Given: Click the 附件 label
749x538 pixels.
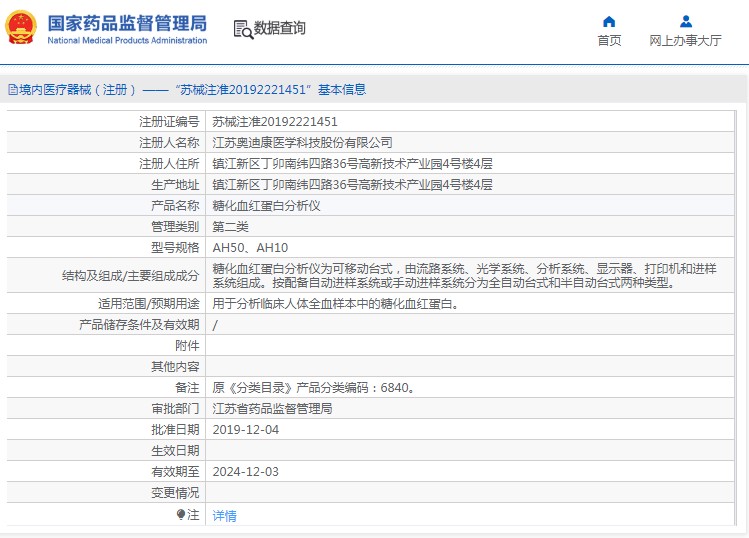Looking at the screenshot, I should click(x=187, y=345).
